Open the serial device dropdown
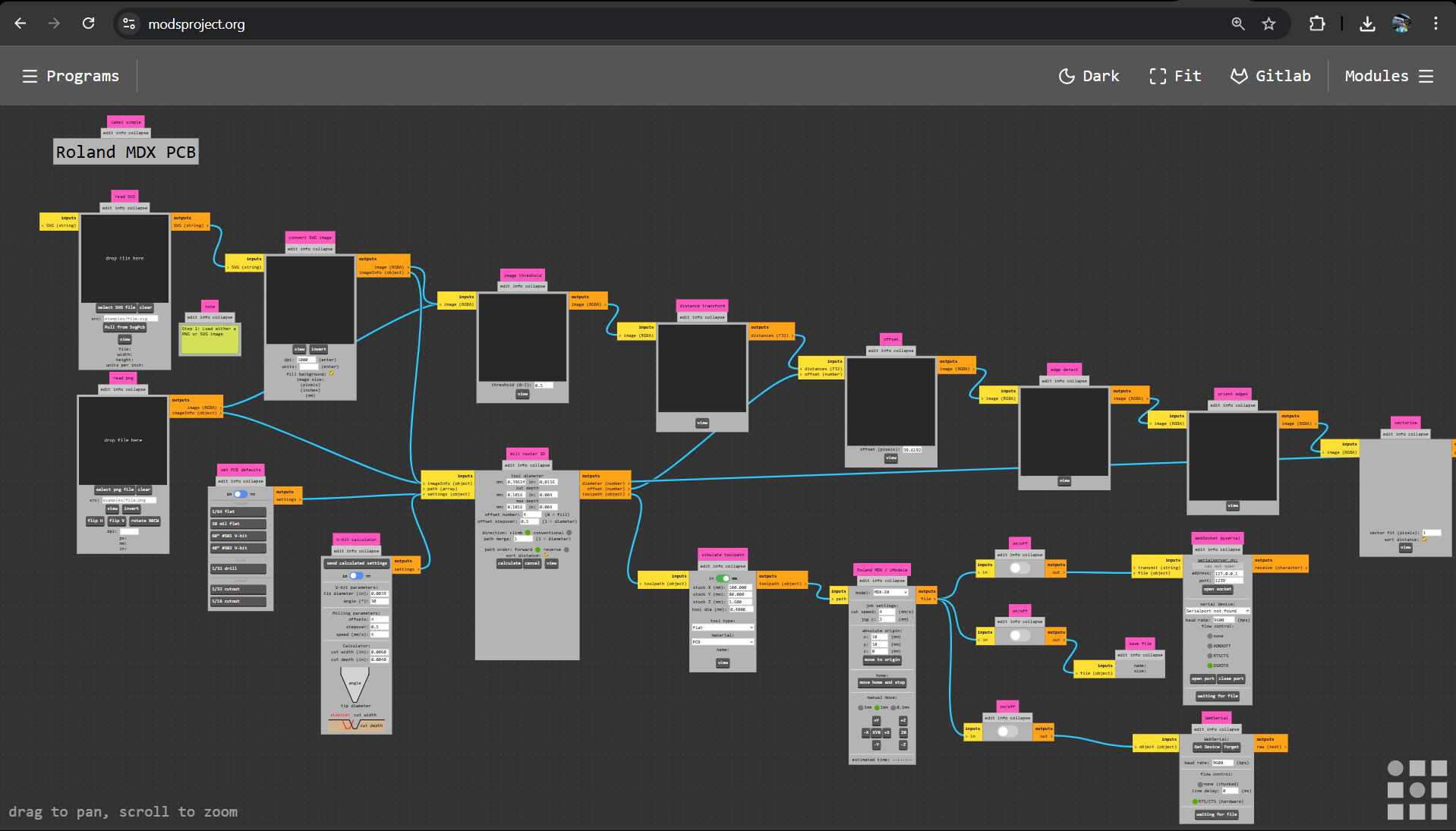Image resolution: width=1456 pixels, height=831 pixels. coord(1218,611)
